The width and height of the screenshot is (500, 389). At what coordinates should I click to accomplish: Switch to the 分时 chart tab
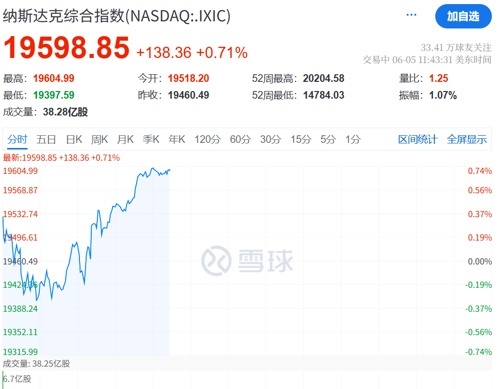17,139
